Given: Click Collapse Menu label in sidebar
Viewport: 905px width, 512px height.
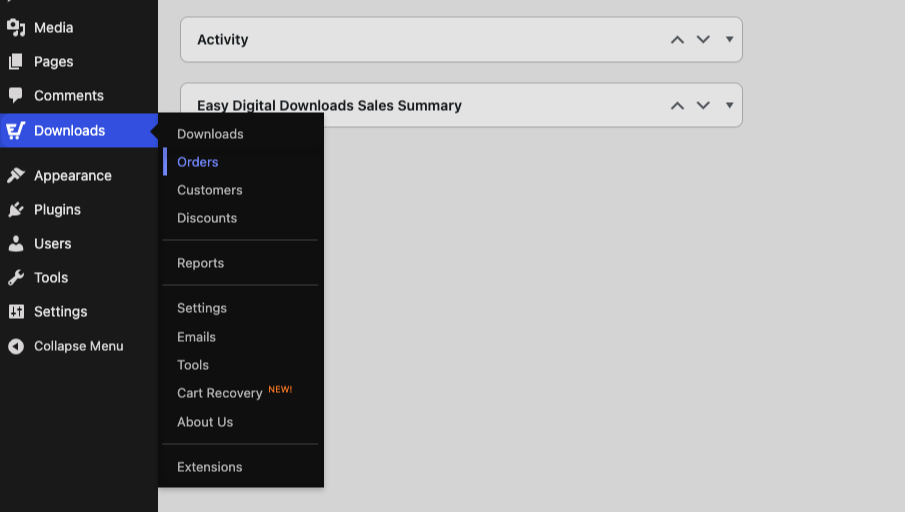Looking at the screenshot, I should pyautogui.click(x=78, y=346).
